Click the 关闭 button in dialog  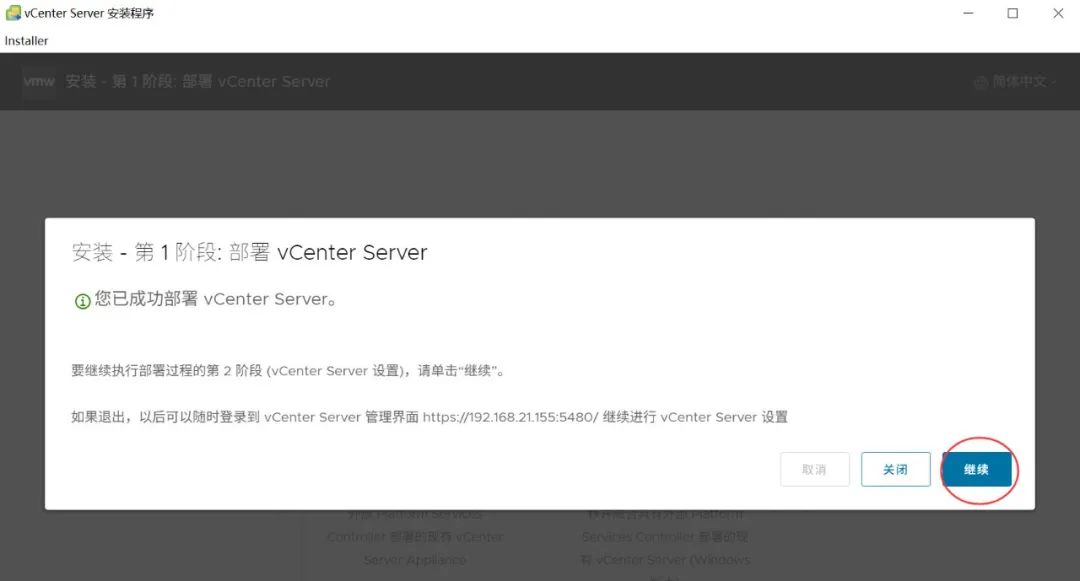click(x=895, y=469)
